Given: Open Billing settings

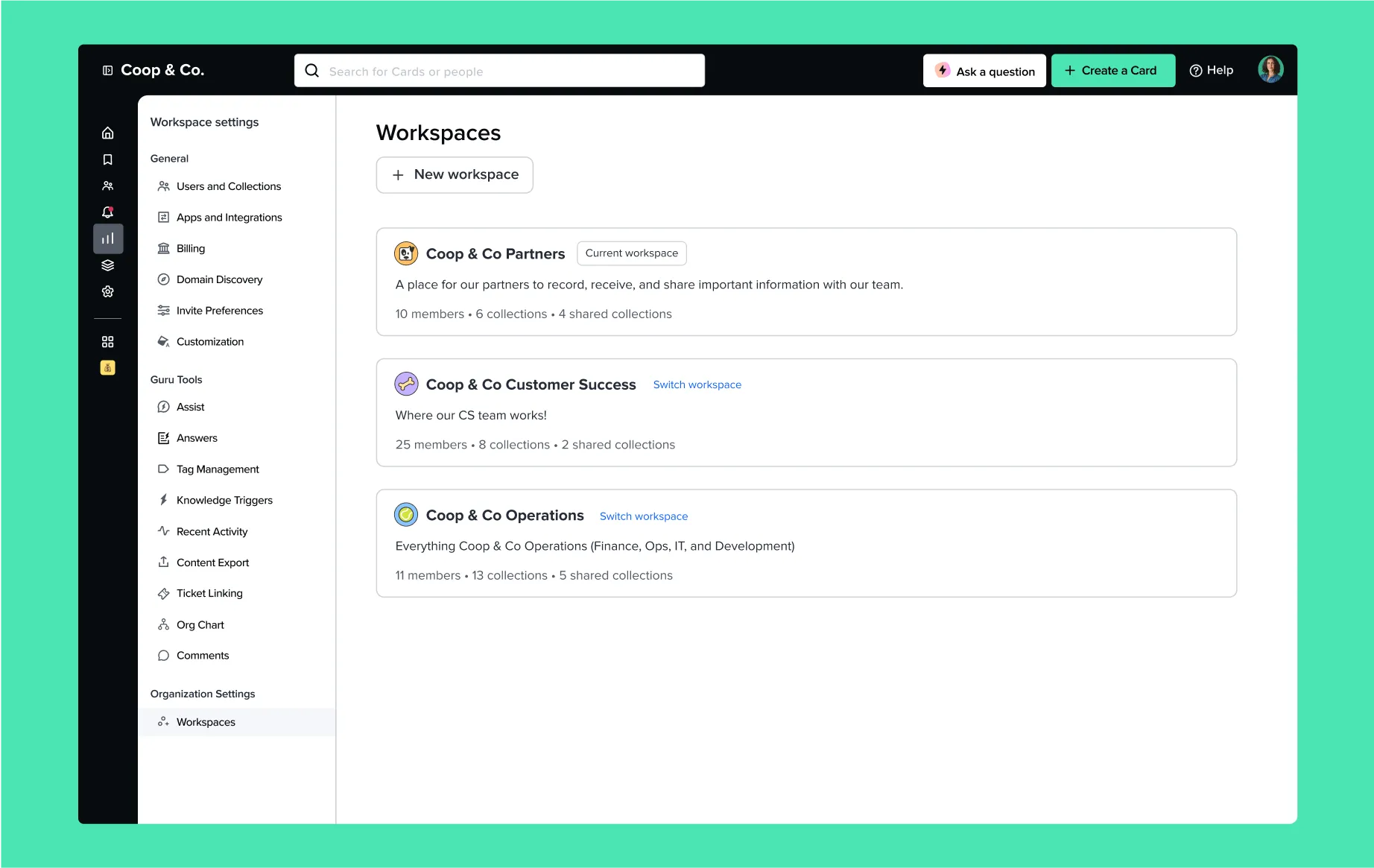Looking at the screenshot, I should coord(190,248).
